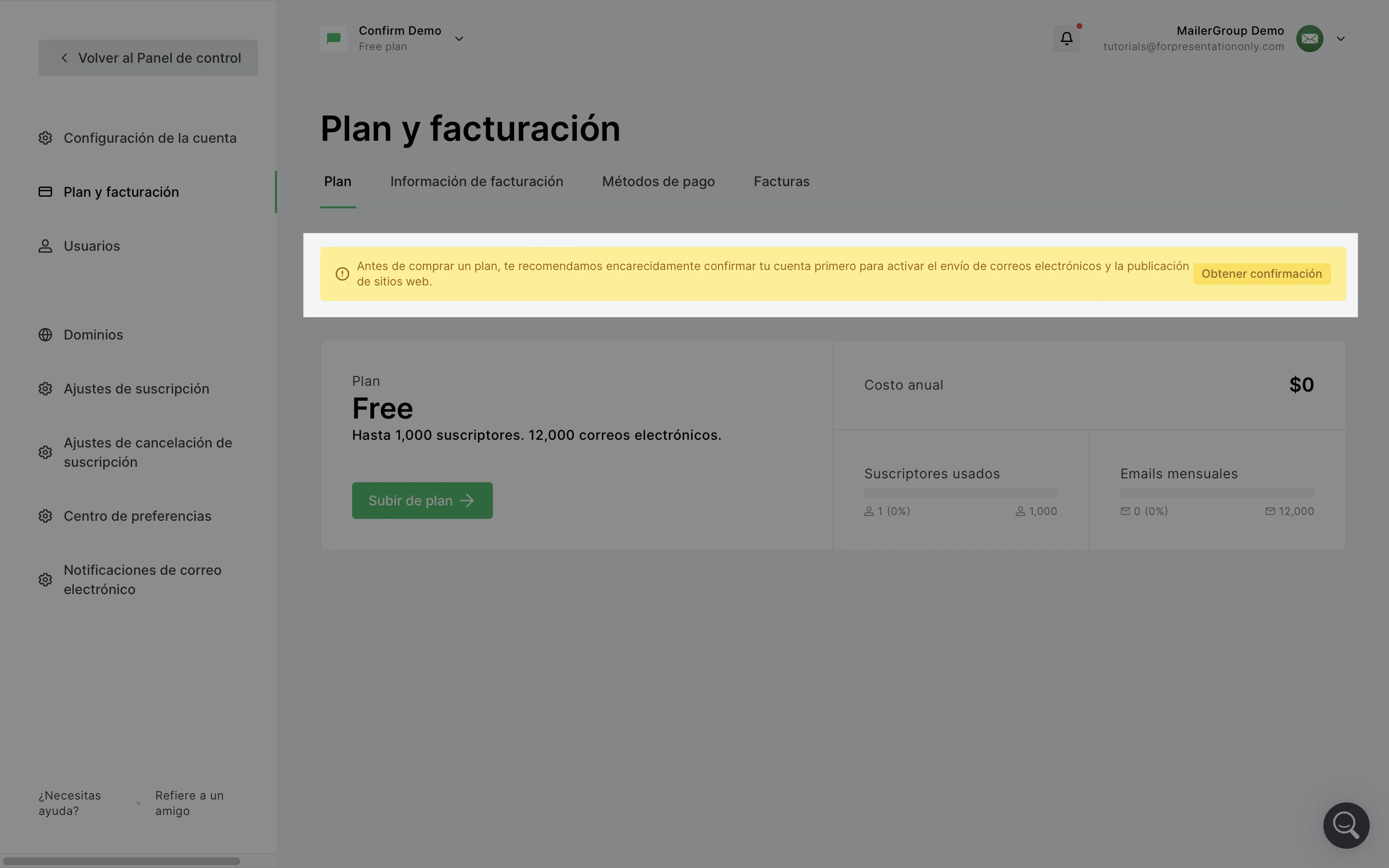1389x868 pixels.
Task: Open the chat support bubble icon
Action: click(1346, 825)
